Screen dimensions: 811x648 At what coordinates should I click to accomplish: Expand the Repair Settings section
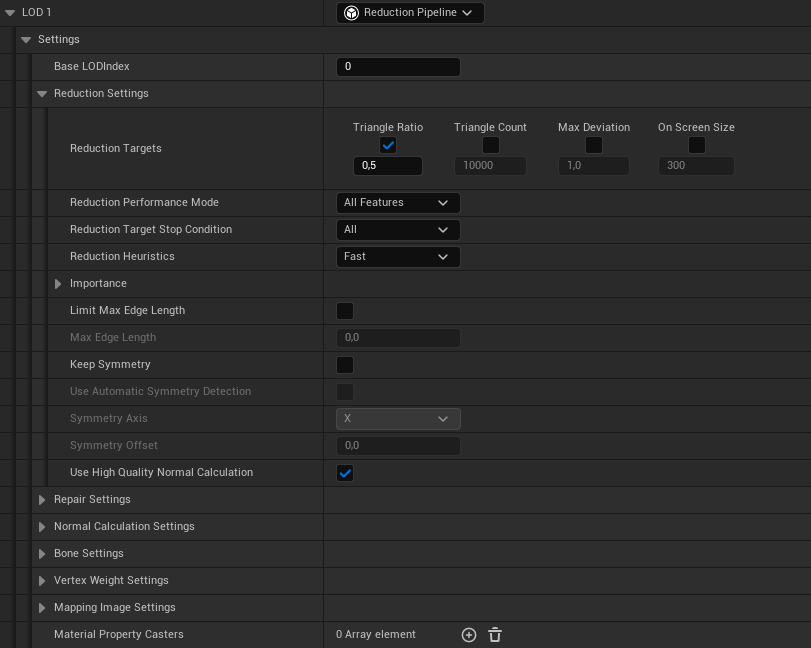(x=41, y=499)
